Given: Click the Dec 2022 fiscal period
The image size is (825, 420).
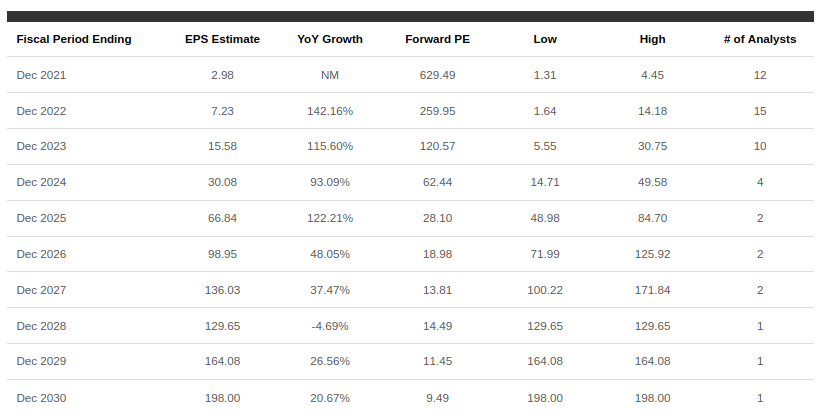Looking at the screenshot, I should pos(41,111).
